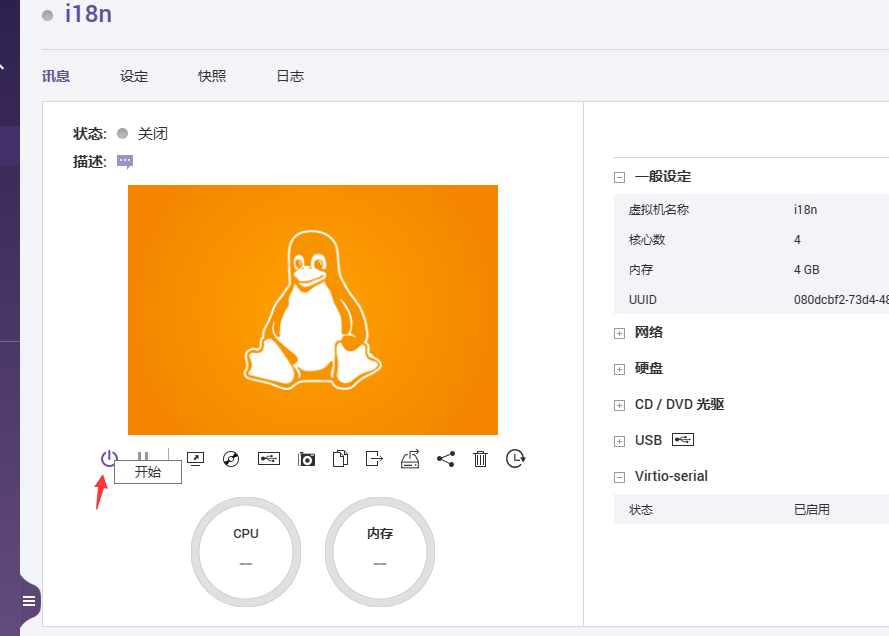Delete the VM with the trash icon
Viewport: 889px width, 636px height.
[480, 459]
